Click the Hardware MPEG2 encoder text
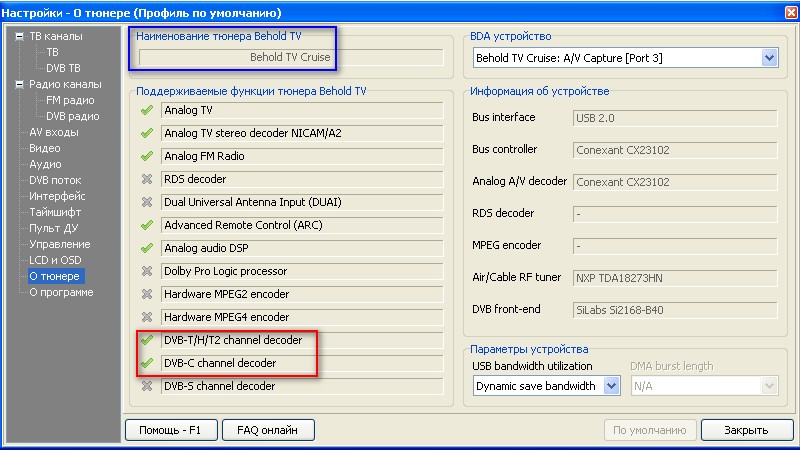Image resolution: width=800 pixels, height=450 pixels. (227, 294)
